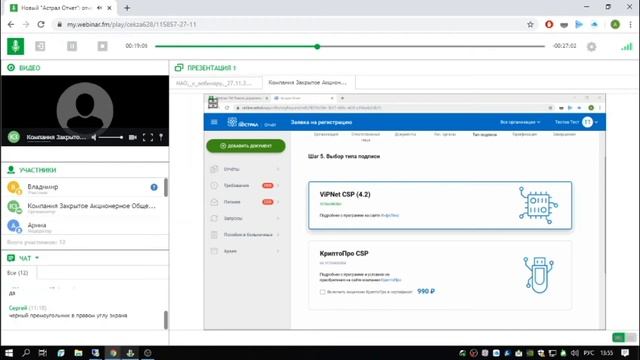Click the blue badge next to Владимир
Image resolution: width=640 pixels, height=360 pixels.
pos(154,187)
